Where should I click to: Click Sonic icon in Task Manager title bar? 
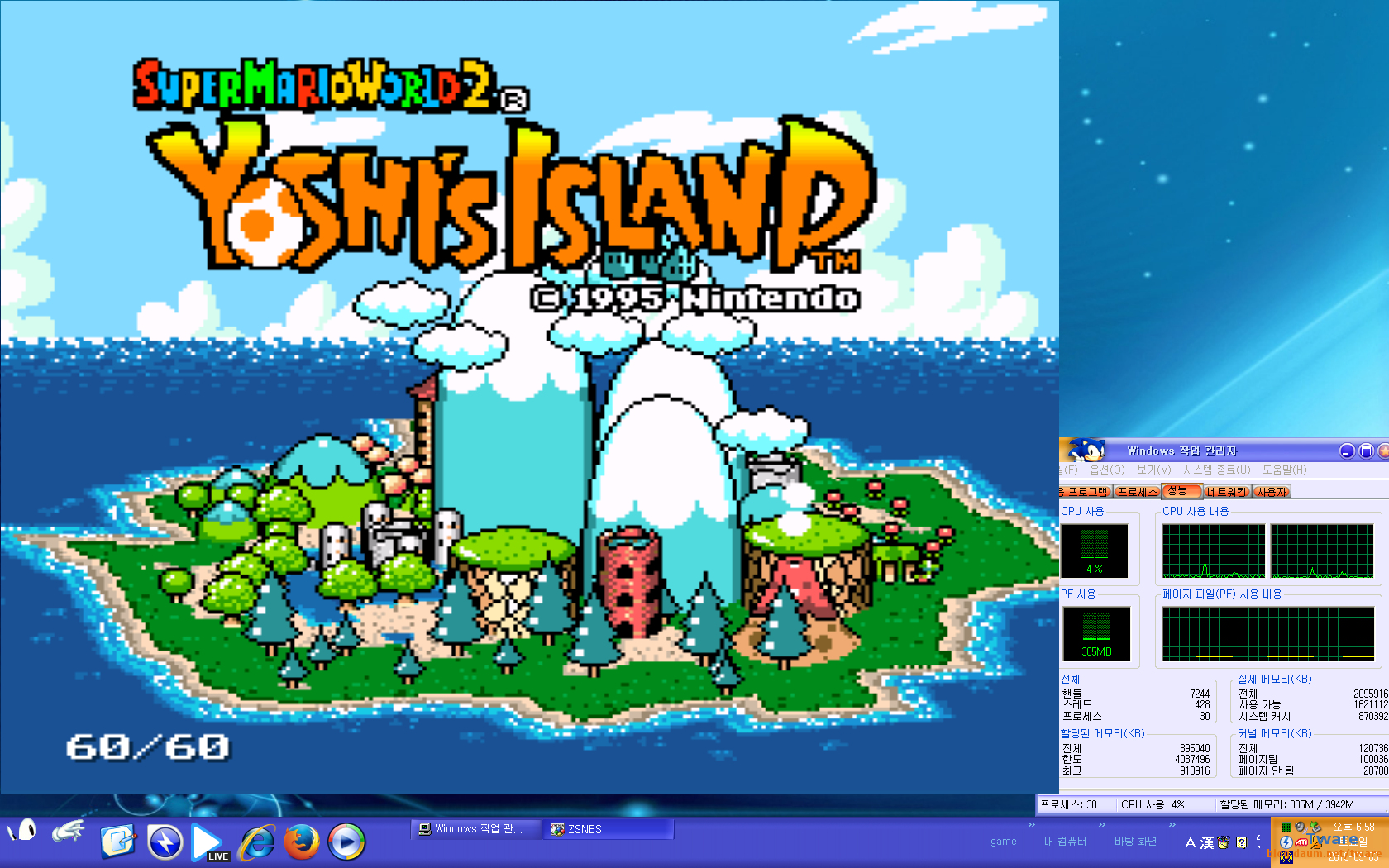(1086, 451)
